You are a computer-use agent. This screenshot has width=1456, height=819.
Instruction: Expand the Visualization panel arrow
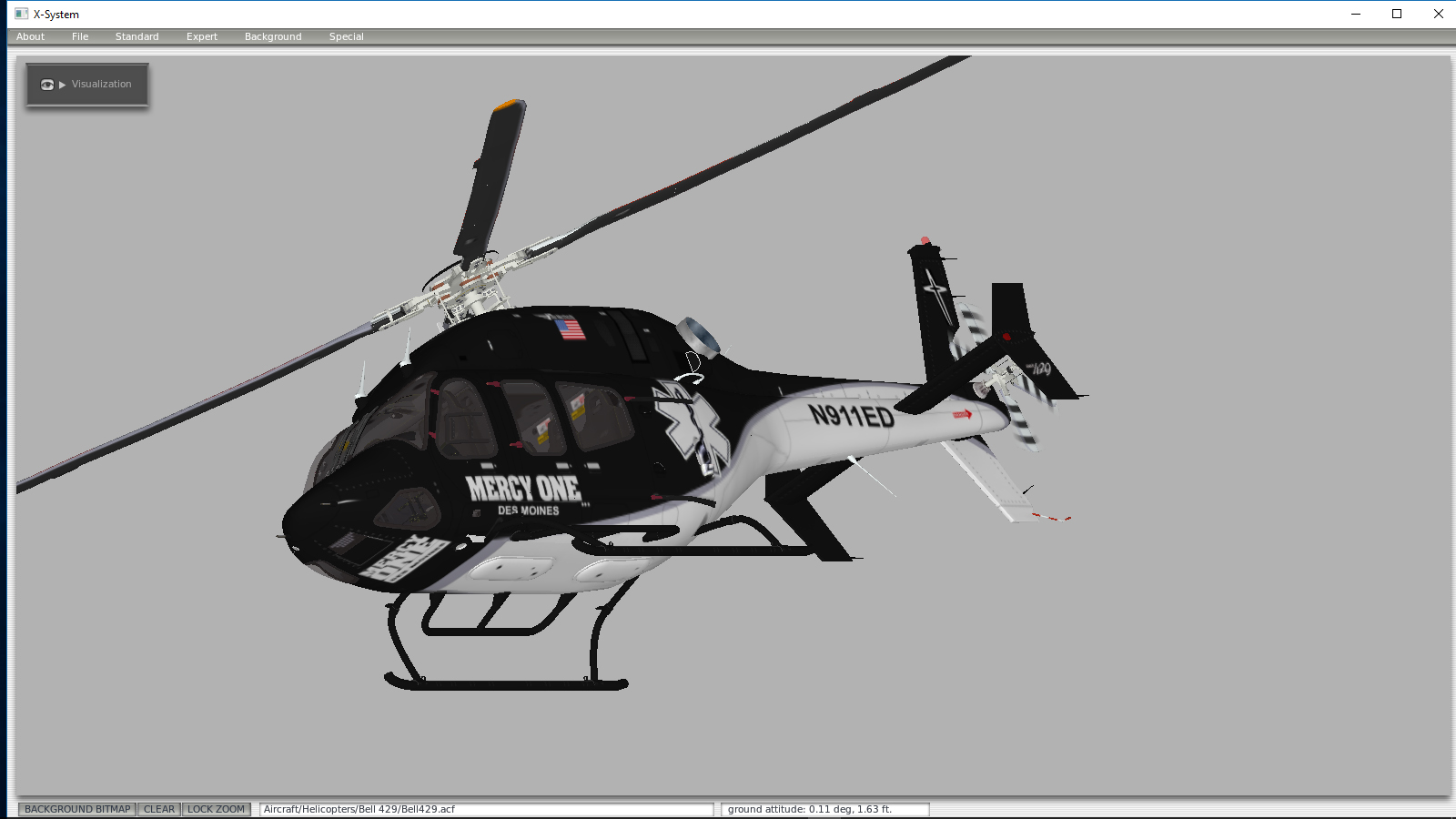click(x=63, y=85)
